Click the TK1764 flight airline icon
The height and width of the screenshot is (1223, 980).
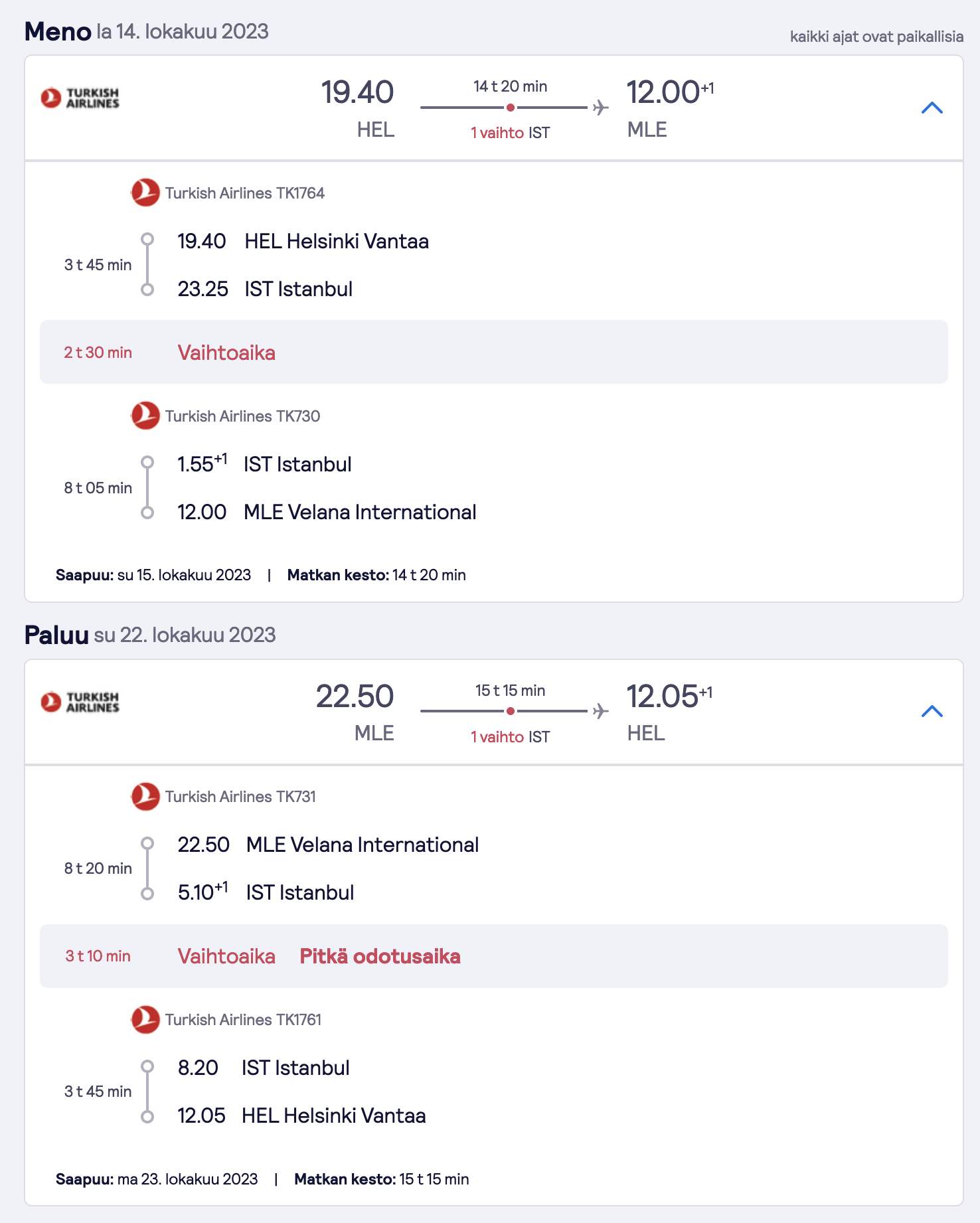(x=145, y=193)
